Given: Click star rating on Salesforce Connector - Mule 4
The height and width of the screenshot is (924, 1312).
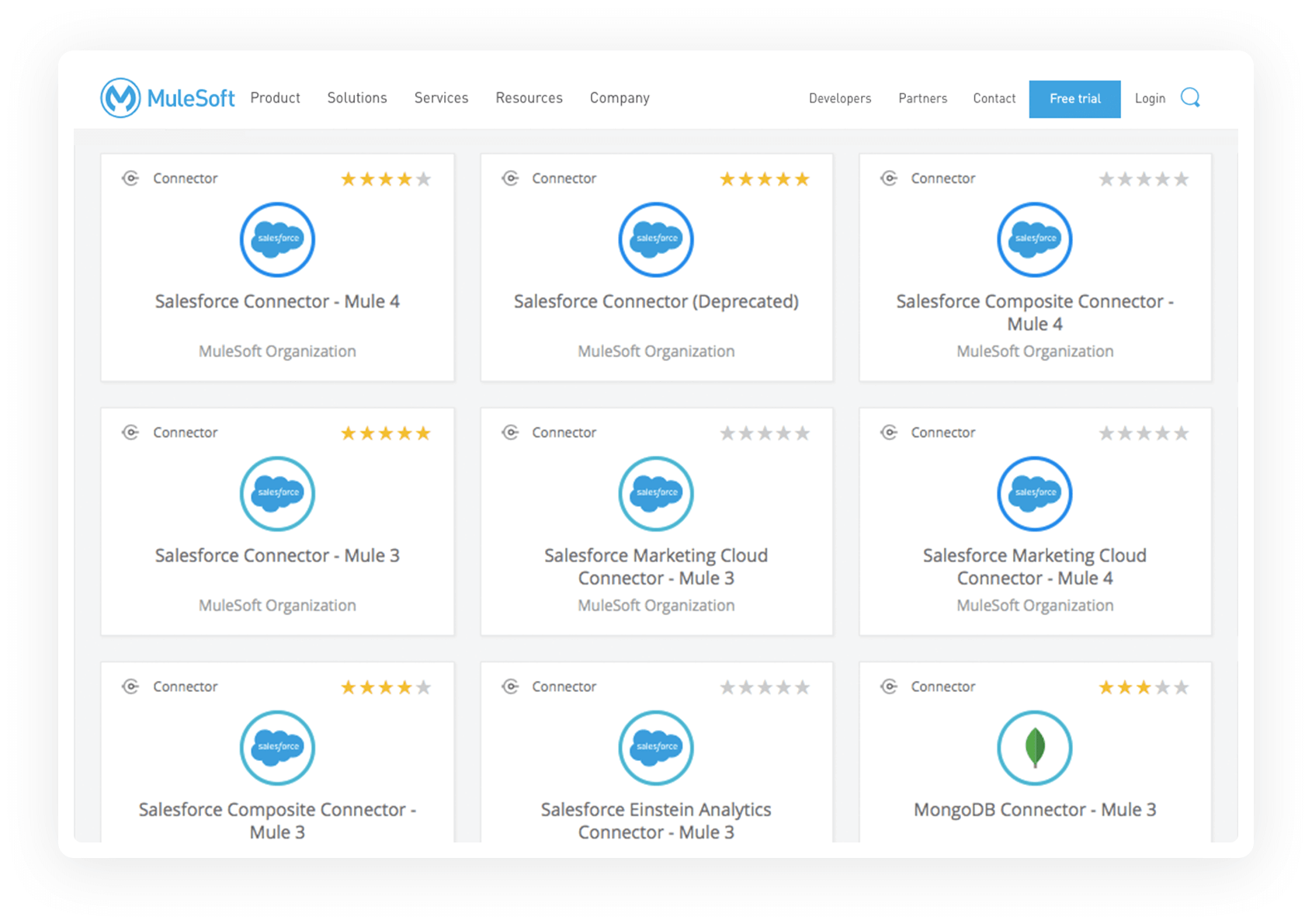Looking at the screenshot, I should pyautogui.click(x=386, y=179).
